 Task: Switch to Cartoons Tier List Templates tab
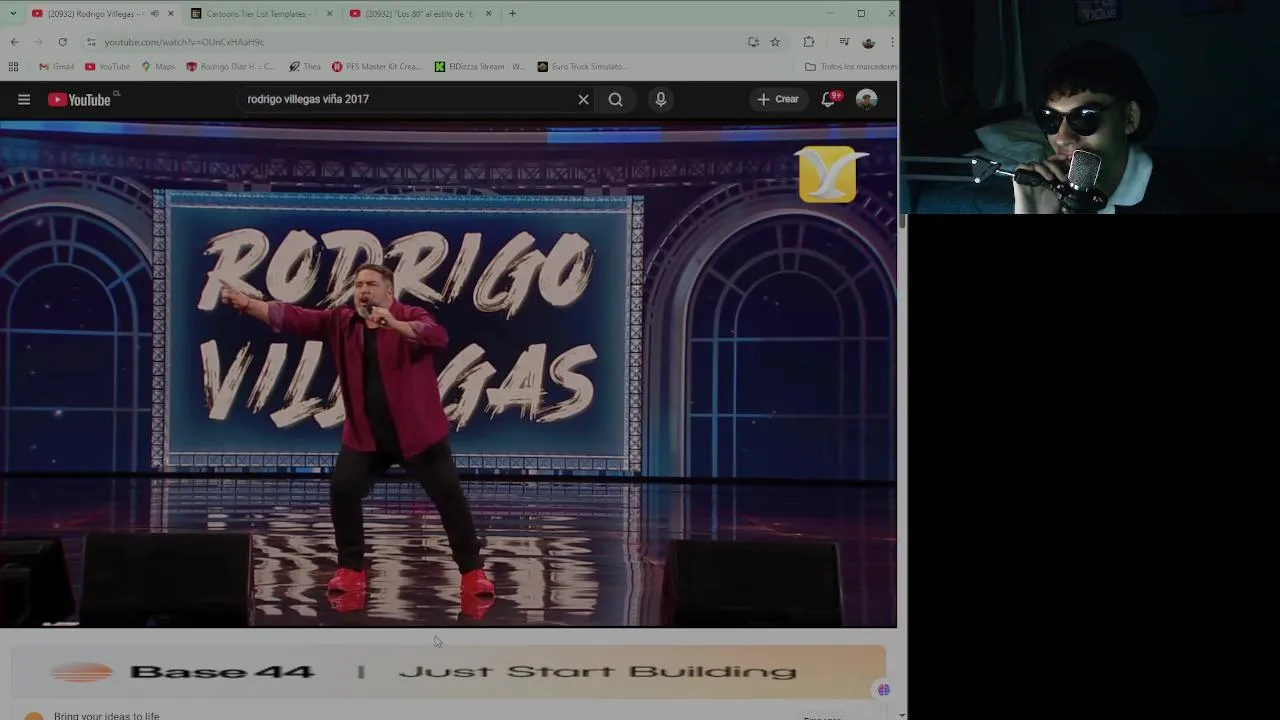pyautogui.click(x=258, y=13)
